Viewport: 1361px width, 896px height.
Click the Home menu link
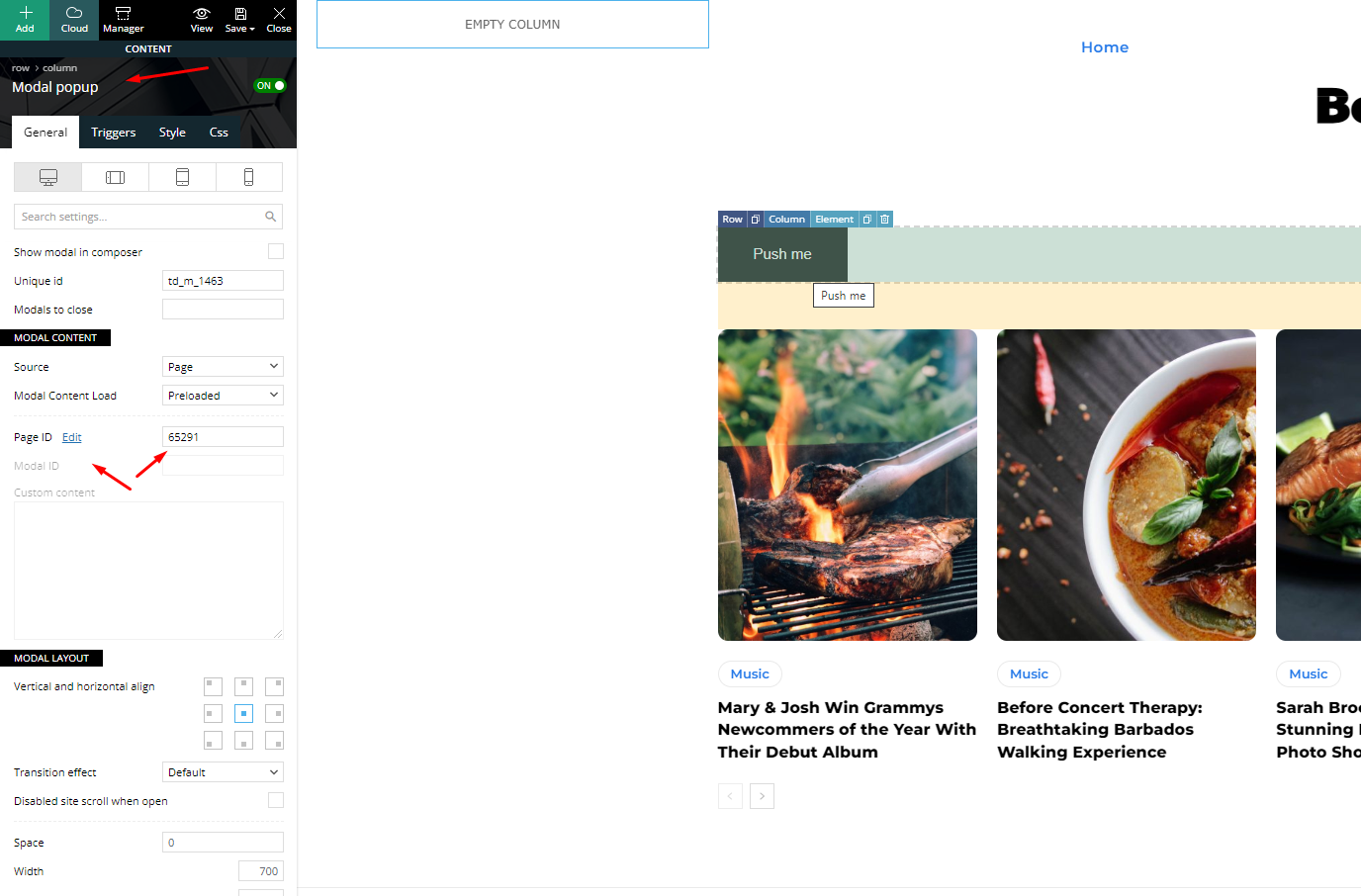[1105, 47]
